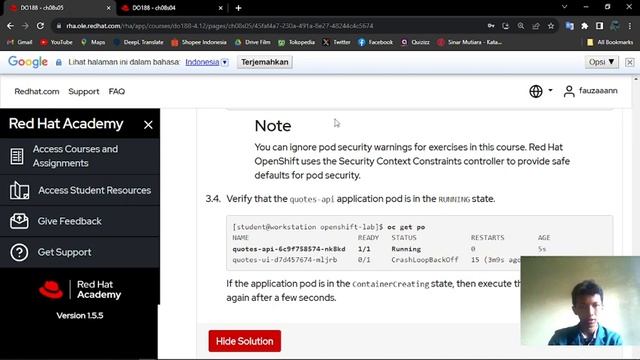
Task: Reload the current page
Action: (x=40, y=26)
